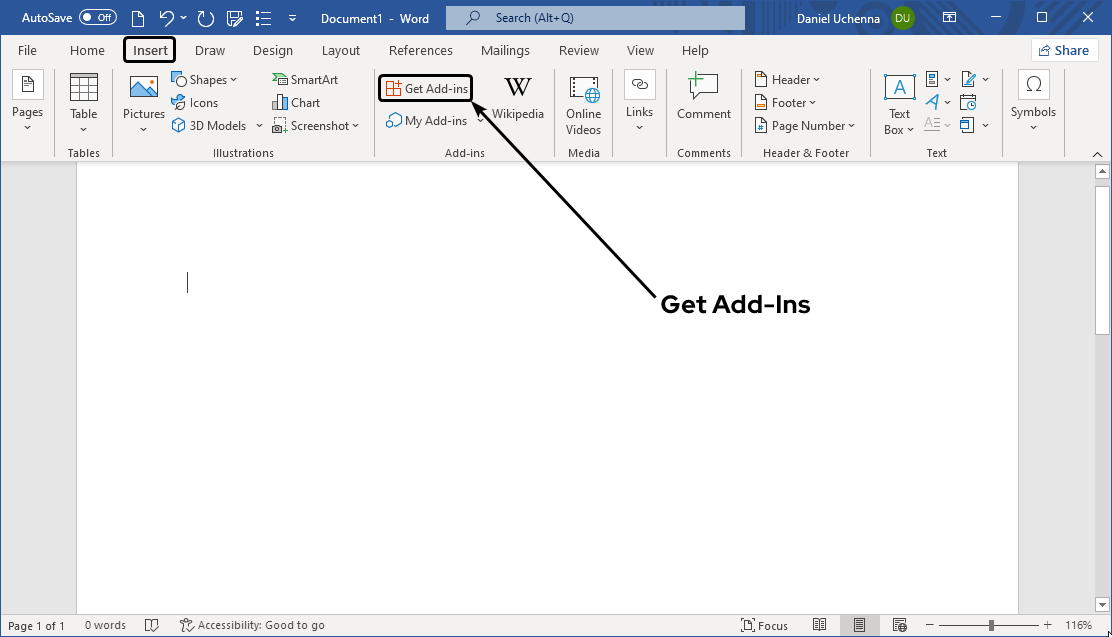This screenshot has width=1112, height=637.
Task: Click the Share button
Action: [x=1064, y=49]
